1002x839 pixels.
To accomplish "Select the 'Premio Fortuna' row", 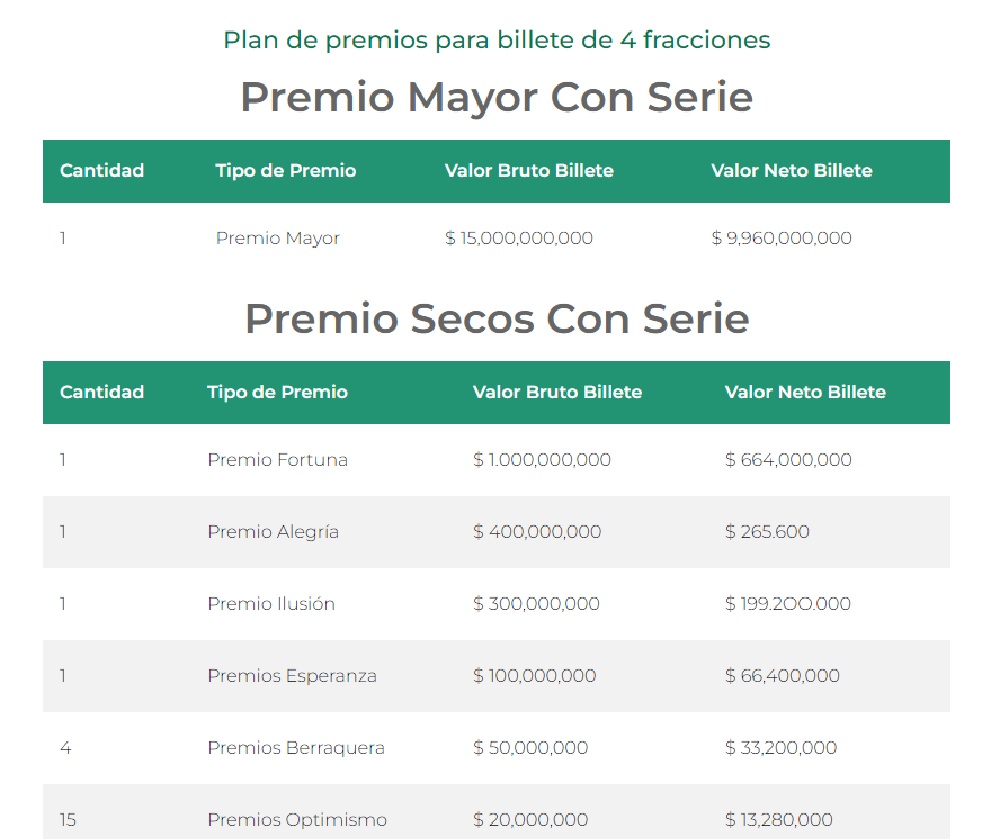I will [497, 460].
